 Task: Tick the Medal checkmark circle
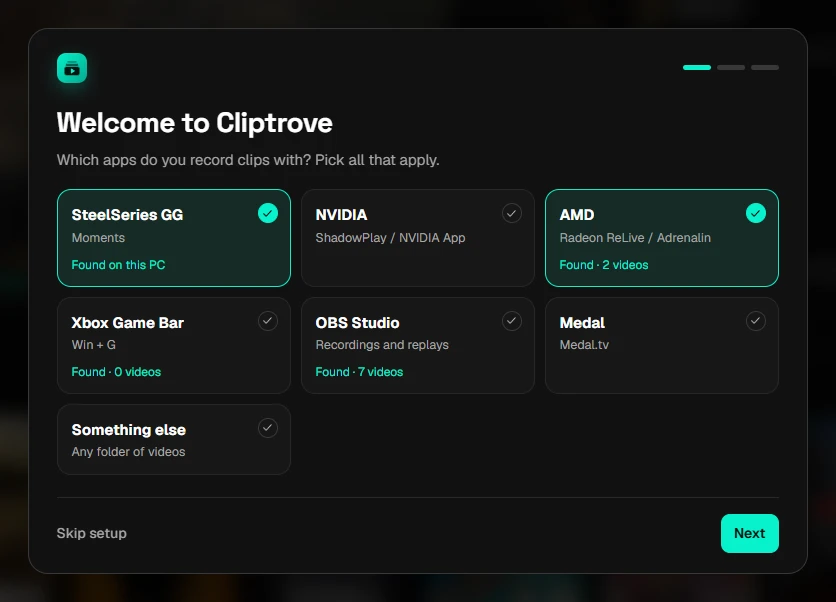point(755,321)
